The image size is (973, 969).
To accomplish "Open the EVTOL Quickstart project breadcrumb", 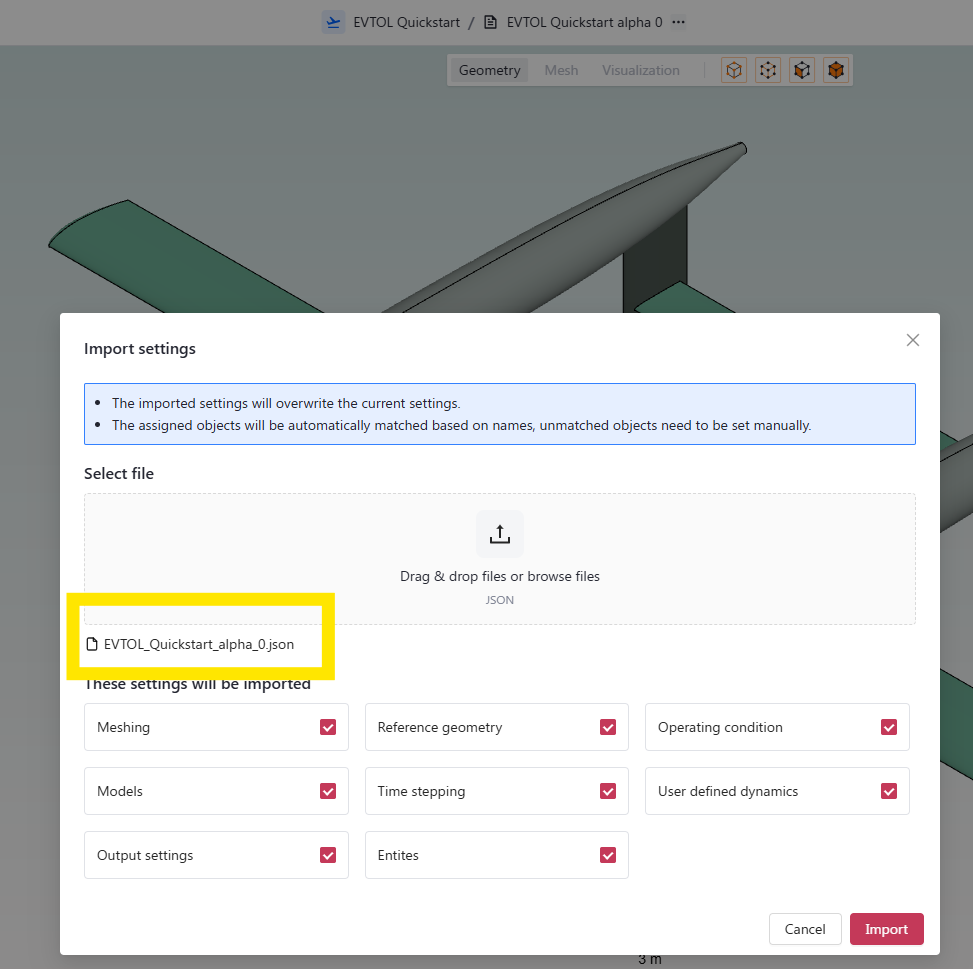I will (x=406, y=22).
